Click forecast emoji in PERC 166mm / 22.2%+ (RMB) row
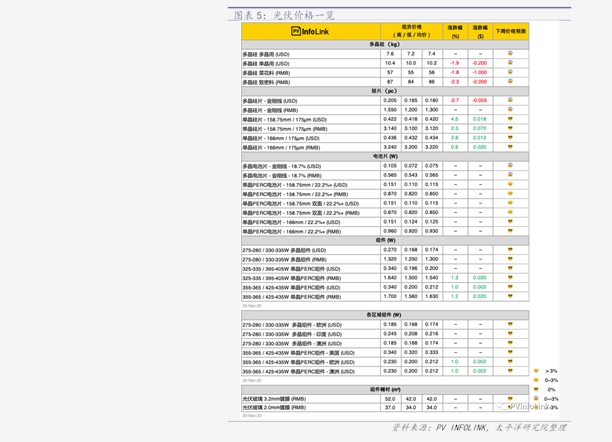612x442 pixels. [510, 231]
